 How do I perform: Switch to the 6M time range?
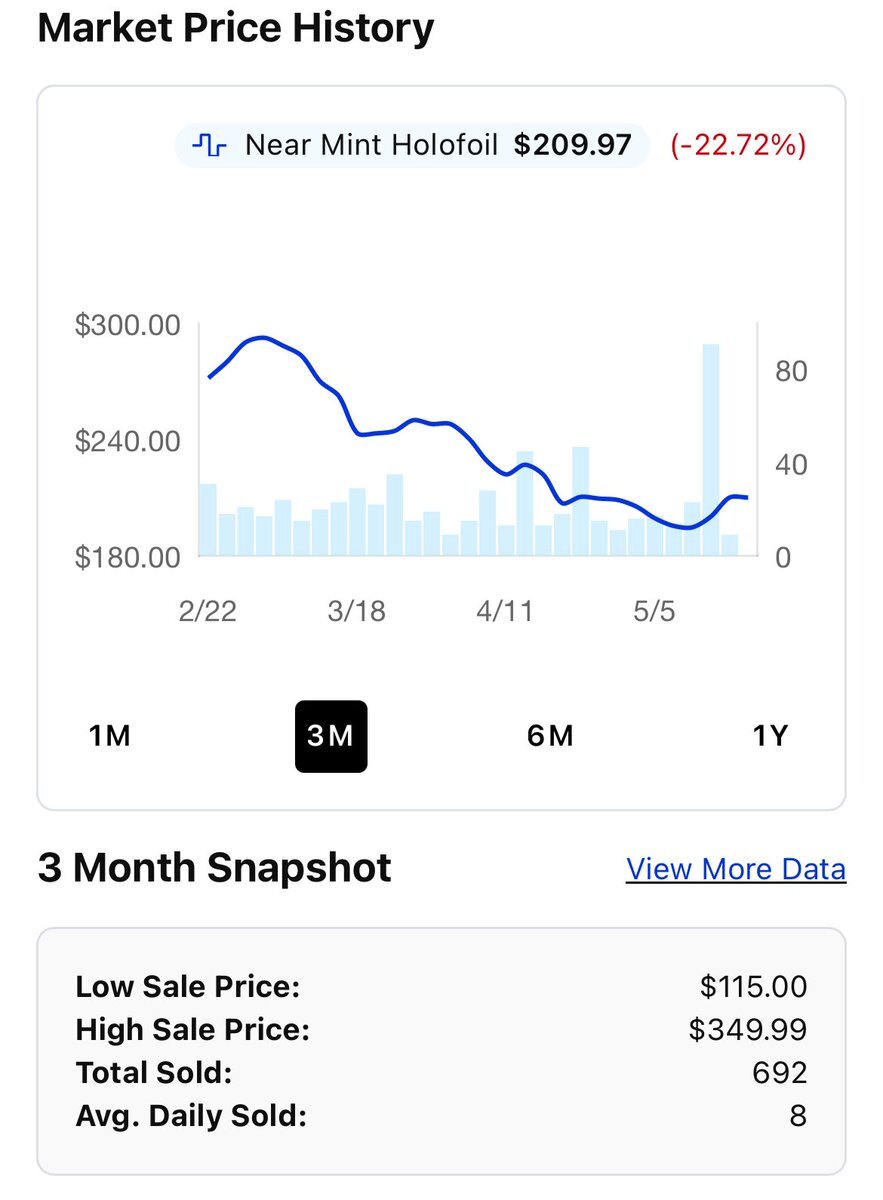[x=550, y=737]
